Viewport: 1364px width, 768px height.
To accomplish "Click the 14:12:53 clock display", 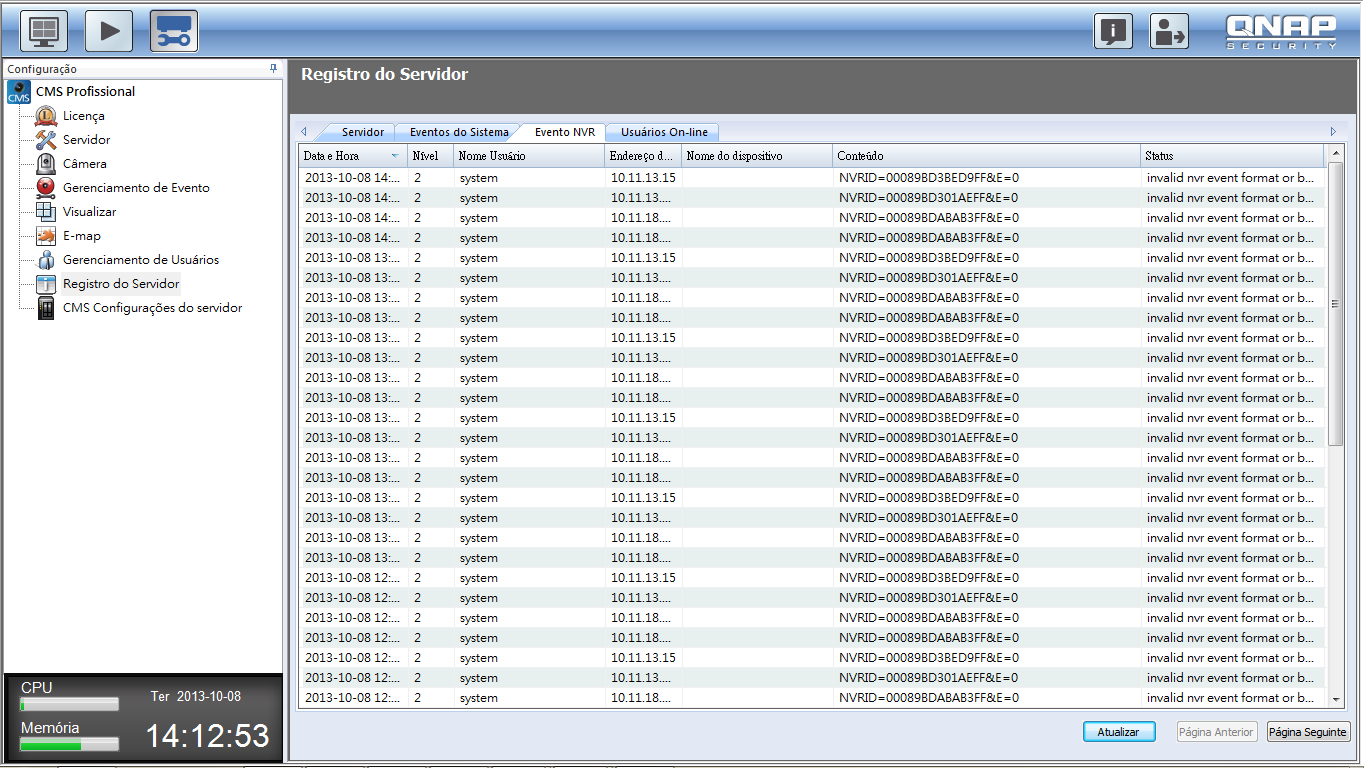I will click(x=208, y=736).
